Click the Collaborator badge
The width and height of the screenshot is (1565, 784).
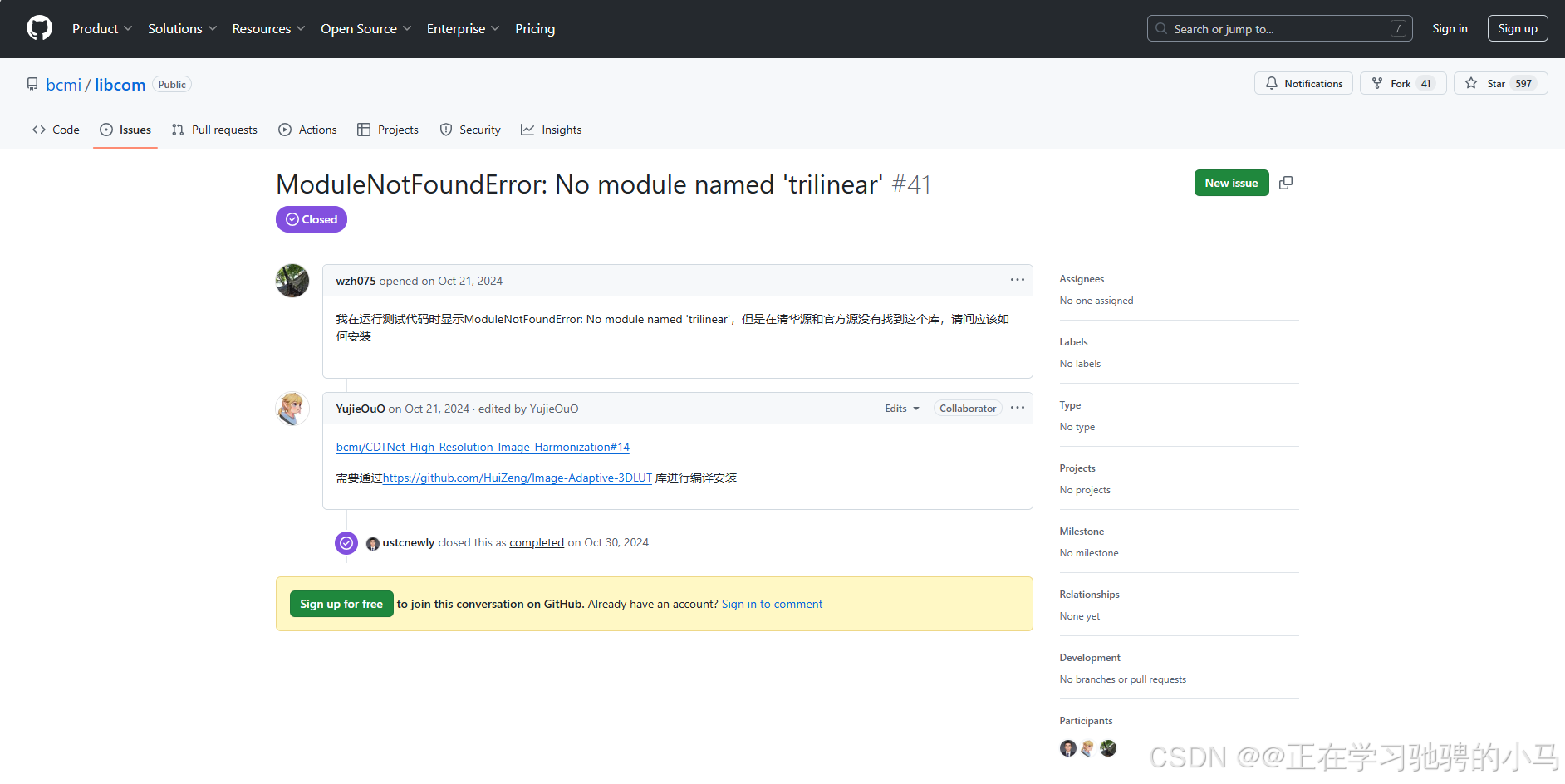click(x=968, y=409)
